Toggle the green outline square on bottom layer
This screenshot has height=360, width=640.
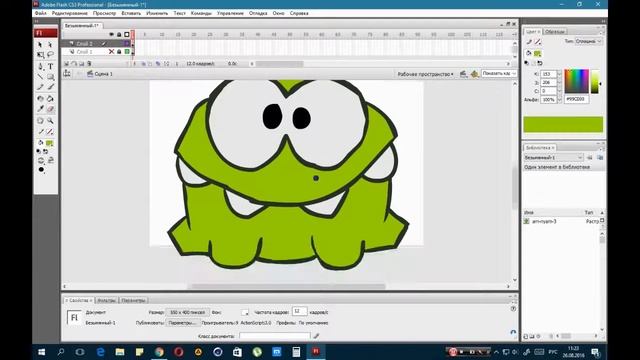[x=127, y=52]
